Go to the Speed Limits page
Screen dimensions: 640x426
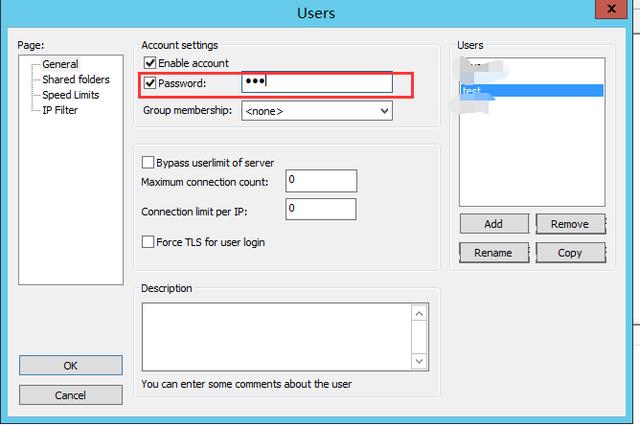click(70, 95)
